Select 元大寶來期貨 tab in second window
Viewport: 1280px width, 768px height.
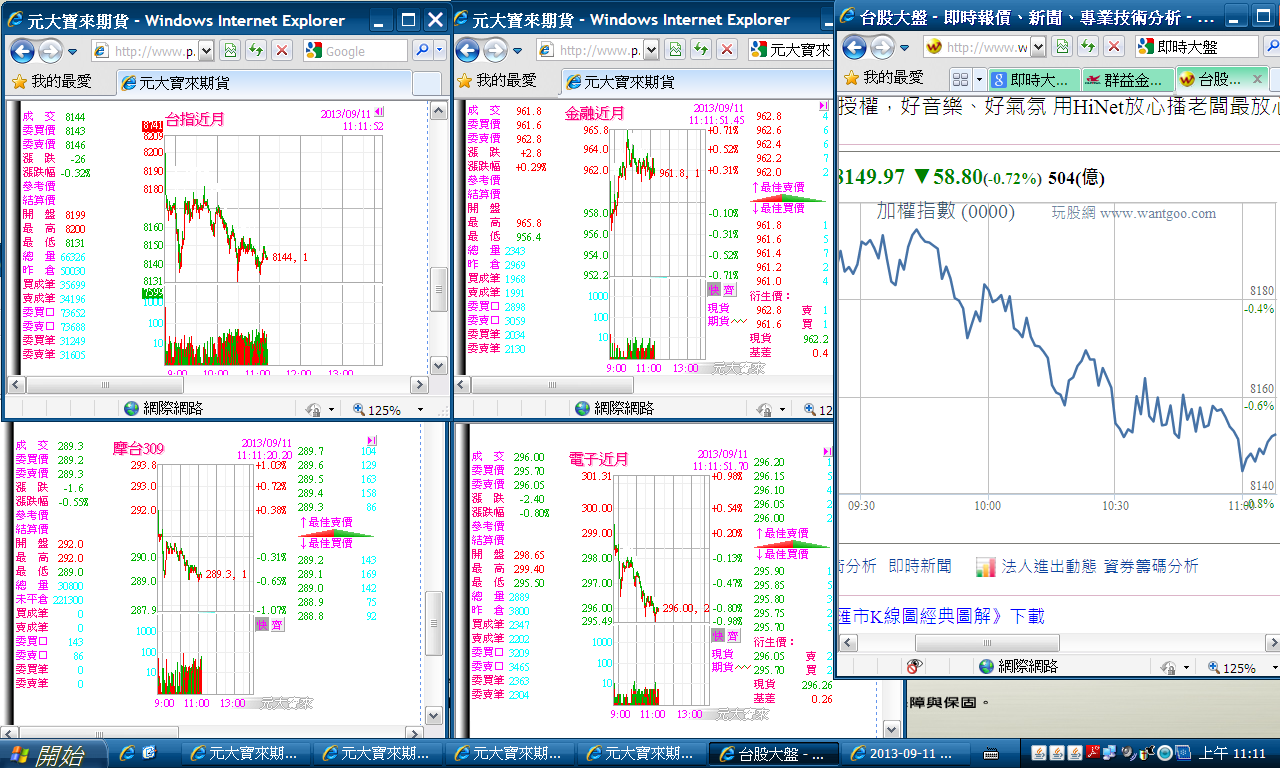click(697, 83)
